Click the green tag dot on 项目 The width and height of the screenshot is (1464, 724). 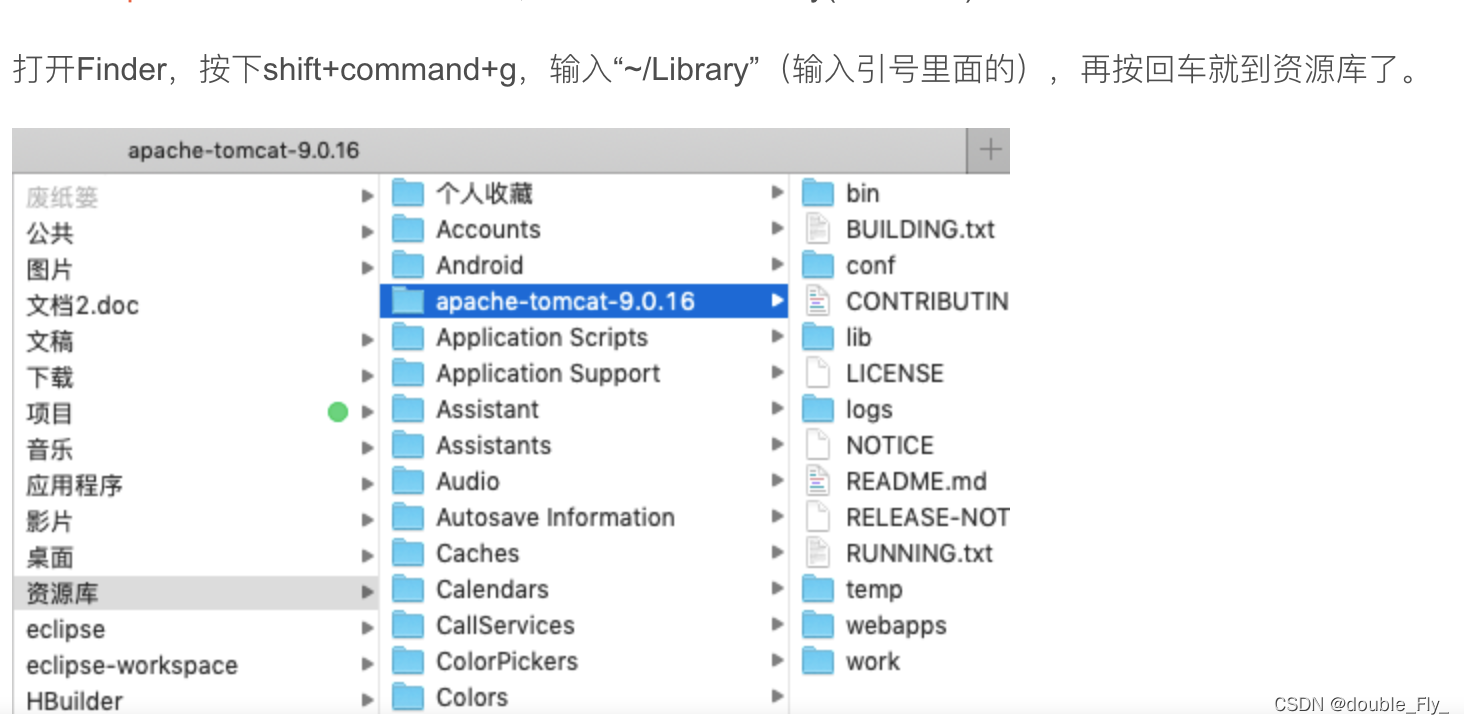point(338,411)
